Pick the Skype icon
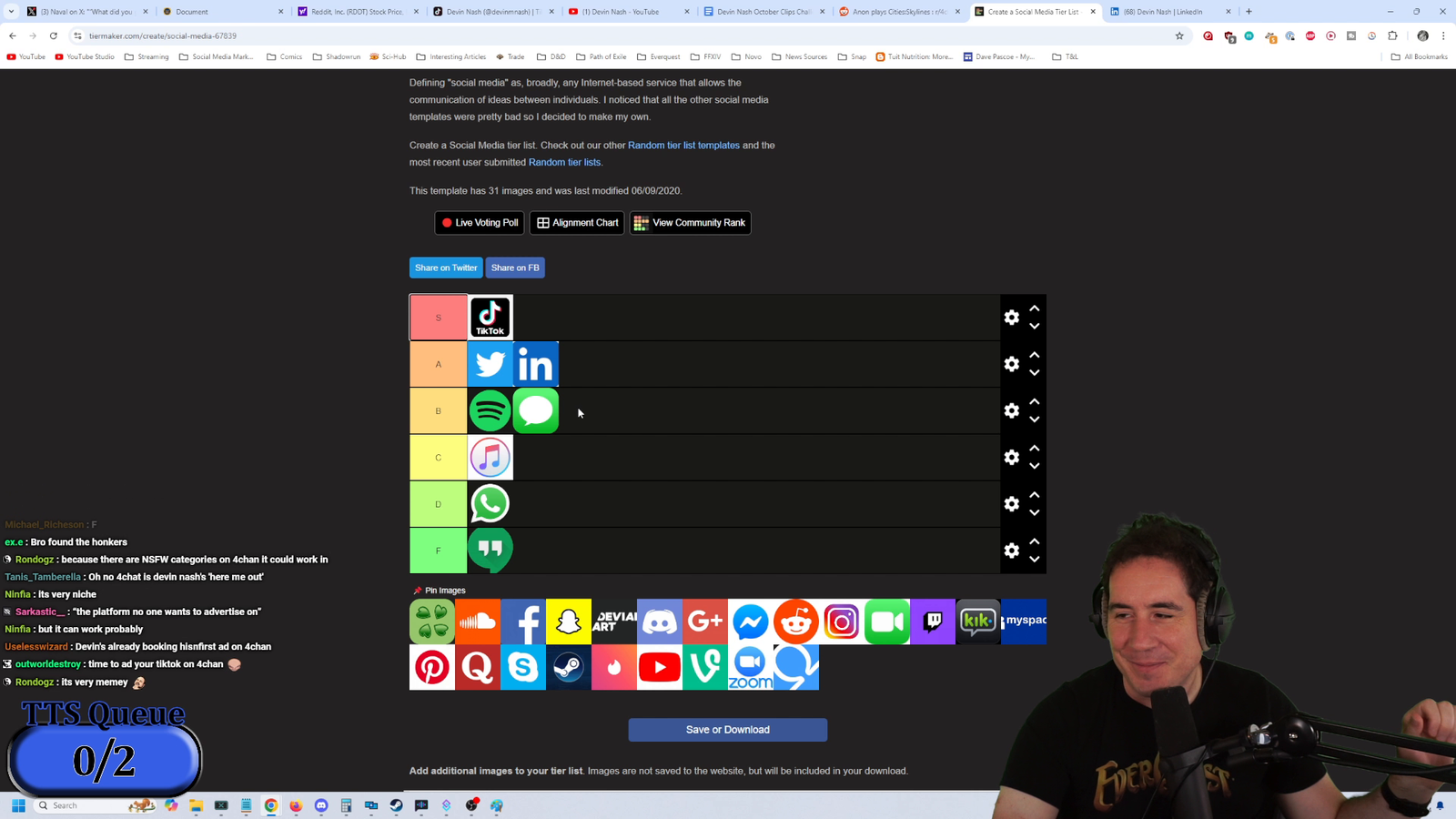This screenshot has width=1456, height=819. (523, 667)
